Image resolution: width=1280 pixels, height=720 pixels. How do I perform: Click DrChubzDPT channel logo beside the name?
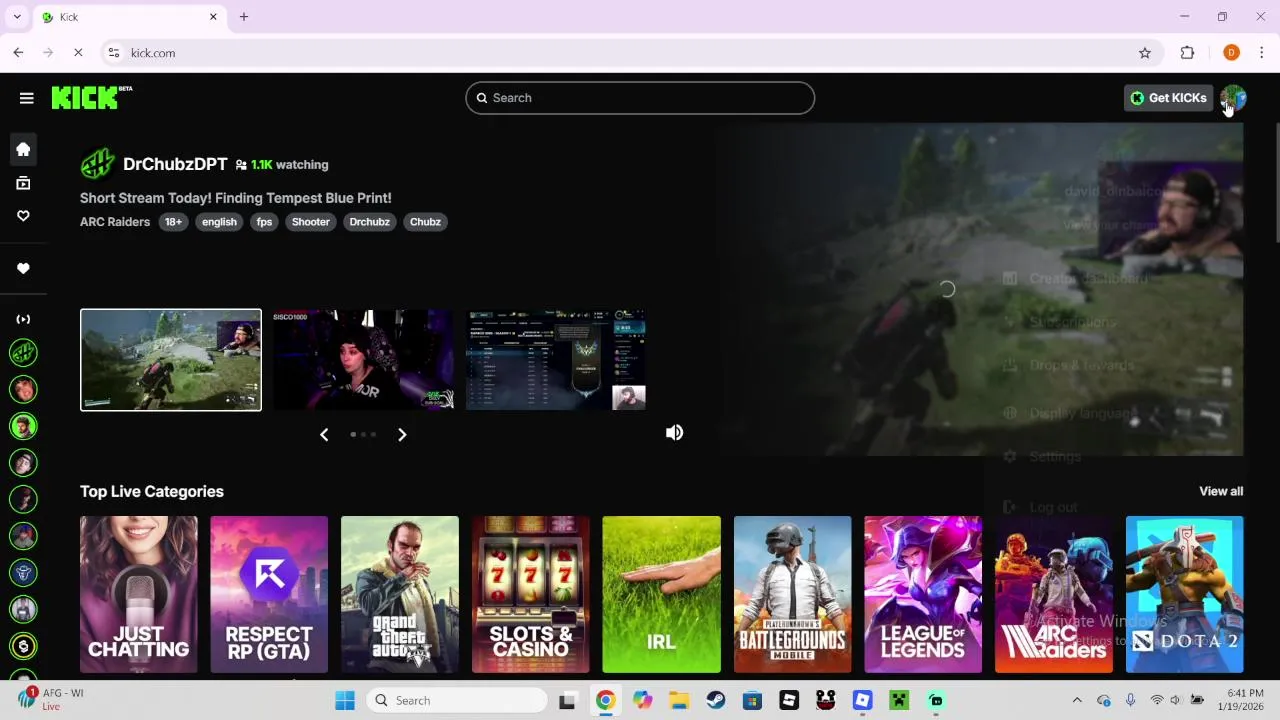tap(97, 164)
